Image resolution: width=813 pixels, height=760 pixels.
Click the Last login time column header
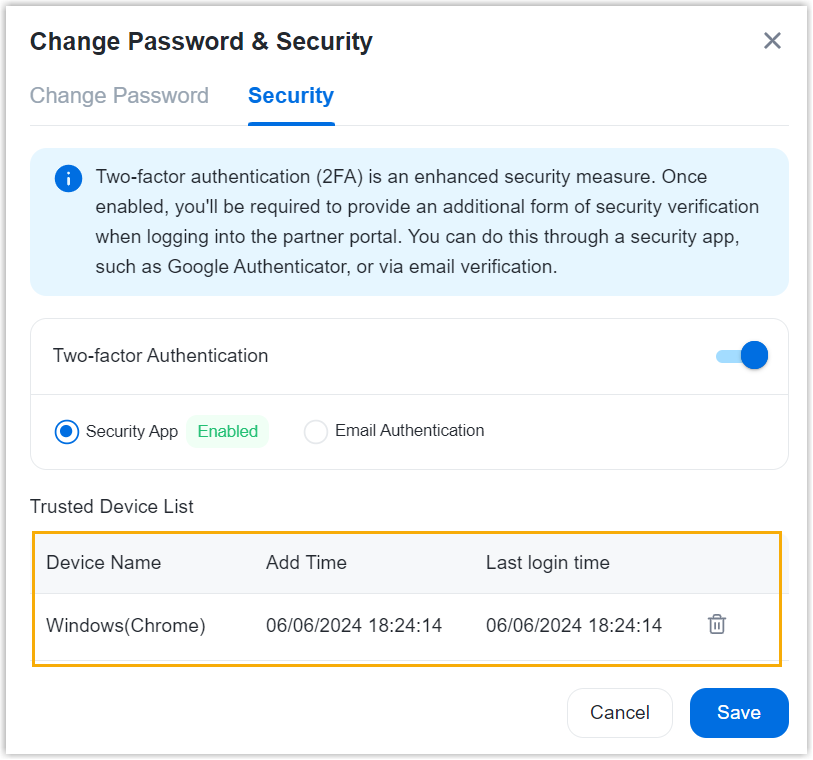547,562
